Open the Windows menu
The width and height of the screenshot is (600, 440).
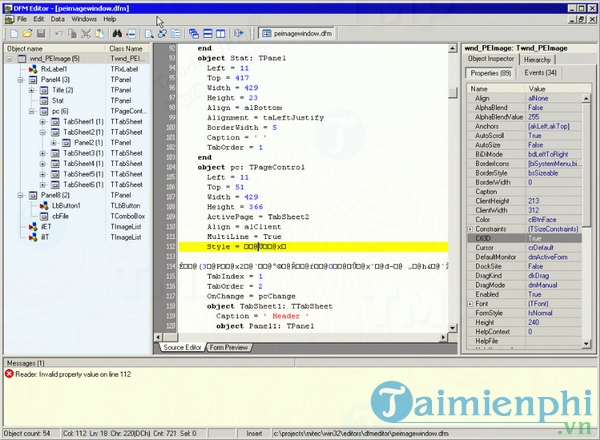[x=84, y=19]
